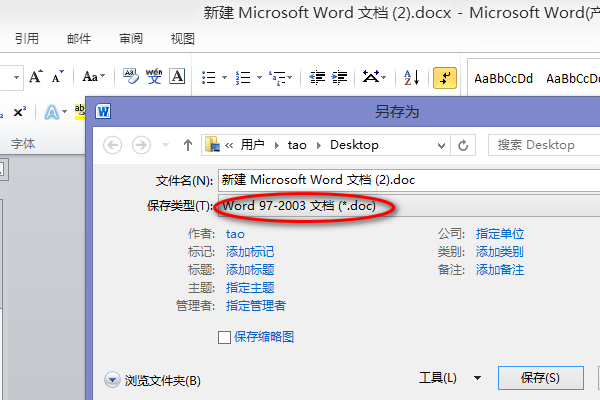Click the Clear Formatting eraser icon
Screen dimensions: 600x400
coord(130,77)
